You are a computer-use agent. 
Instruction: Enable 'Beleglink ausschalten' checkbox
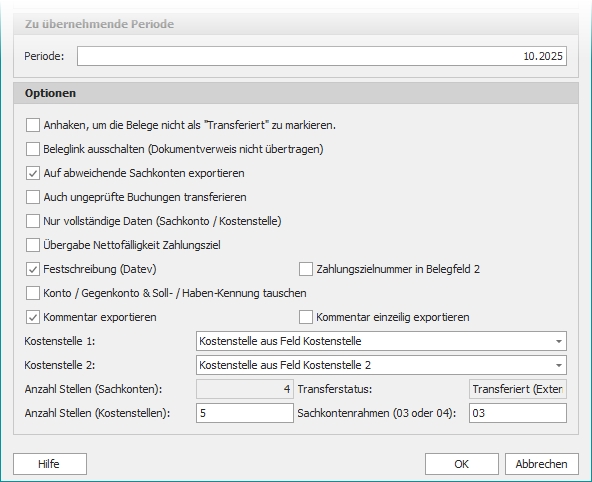[x=33, y=149]
